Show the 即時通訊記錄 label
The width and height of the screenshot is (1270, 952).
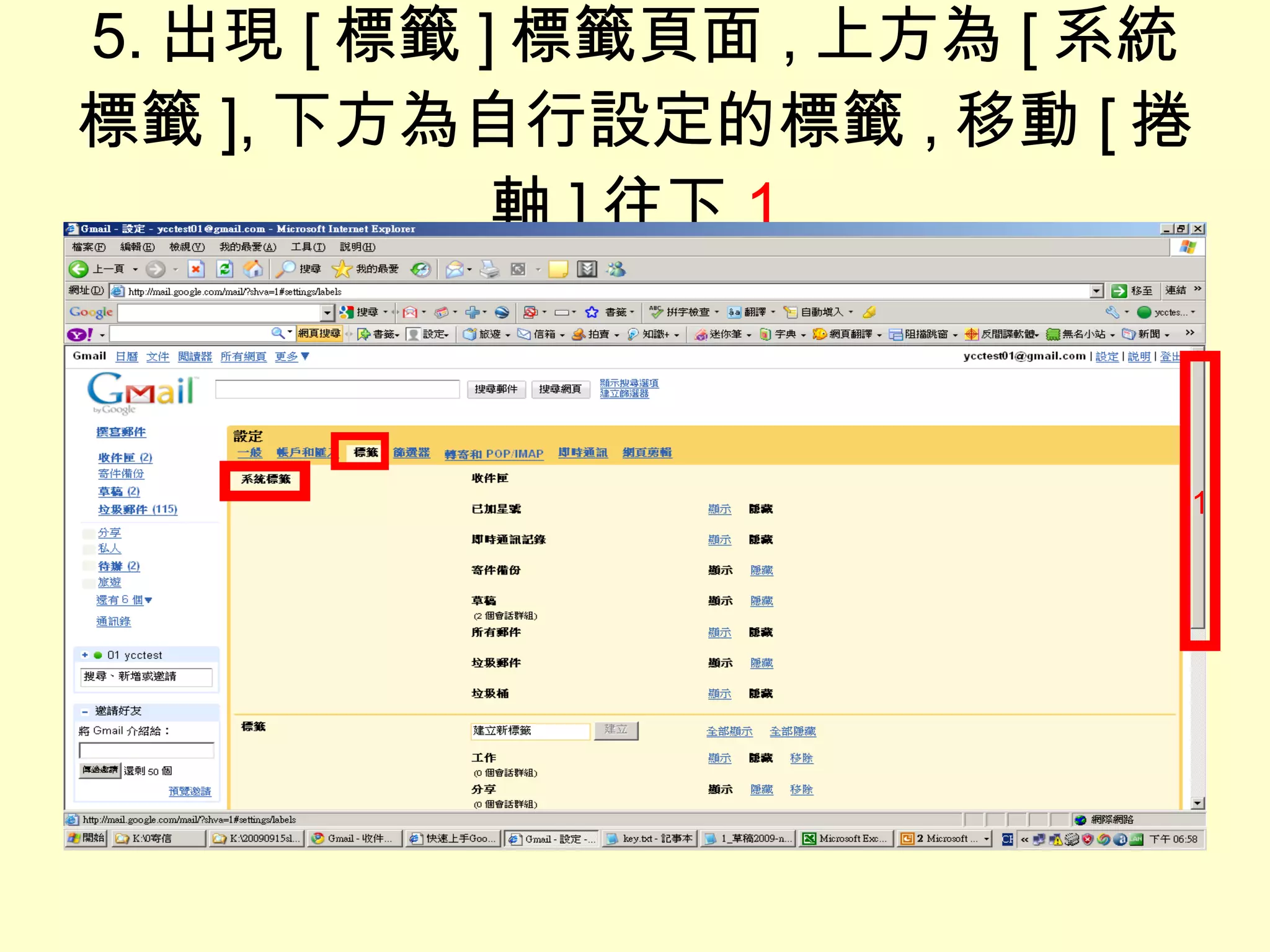[x=720, y=539]
